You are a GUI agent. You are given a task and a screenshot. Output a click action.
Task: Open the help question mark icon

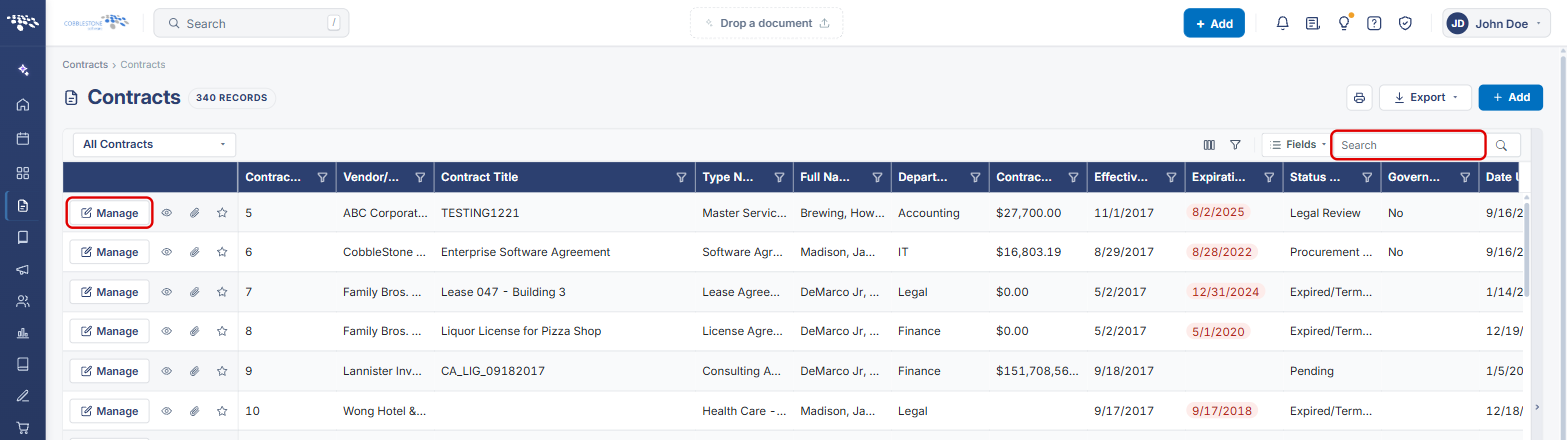pyautogui.click(x=1374, y=23)
